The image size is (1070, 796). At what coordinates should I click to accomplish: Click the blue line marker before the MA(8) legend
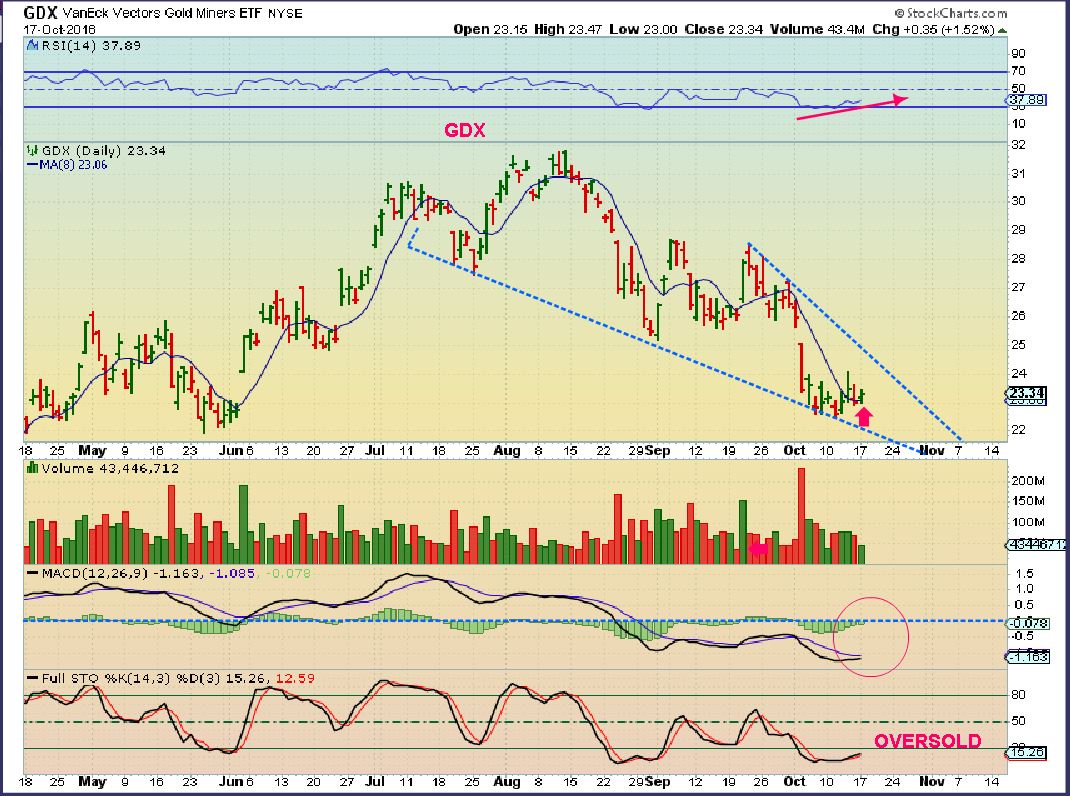[32, 165]
